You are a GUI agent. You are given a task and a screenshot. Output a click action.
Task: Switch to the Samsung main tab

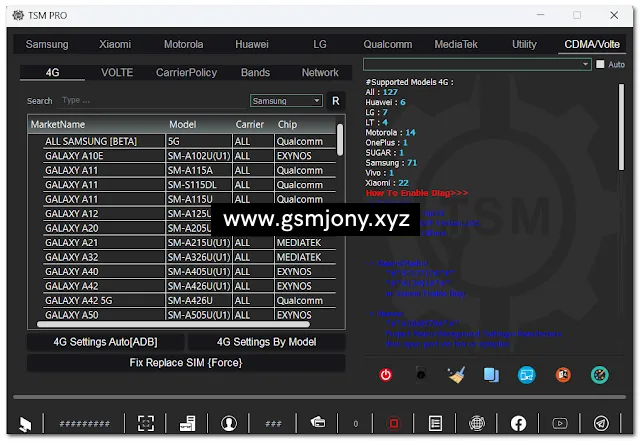[47, 44]
